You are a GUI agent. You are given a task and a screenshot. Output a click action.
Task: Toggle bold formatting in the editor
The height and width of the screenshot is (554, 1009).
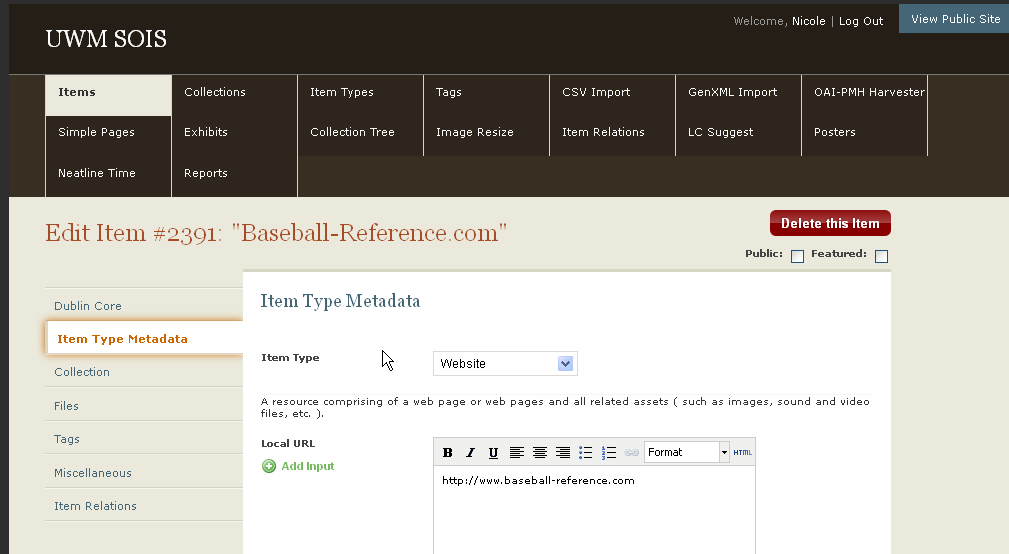(448, 453)
